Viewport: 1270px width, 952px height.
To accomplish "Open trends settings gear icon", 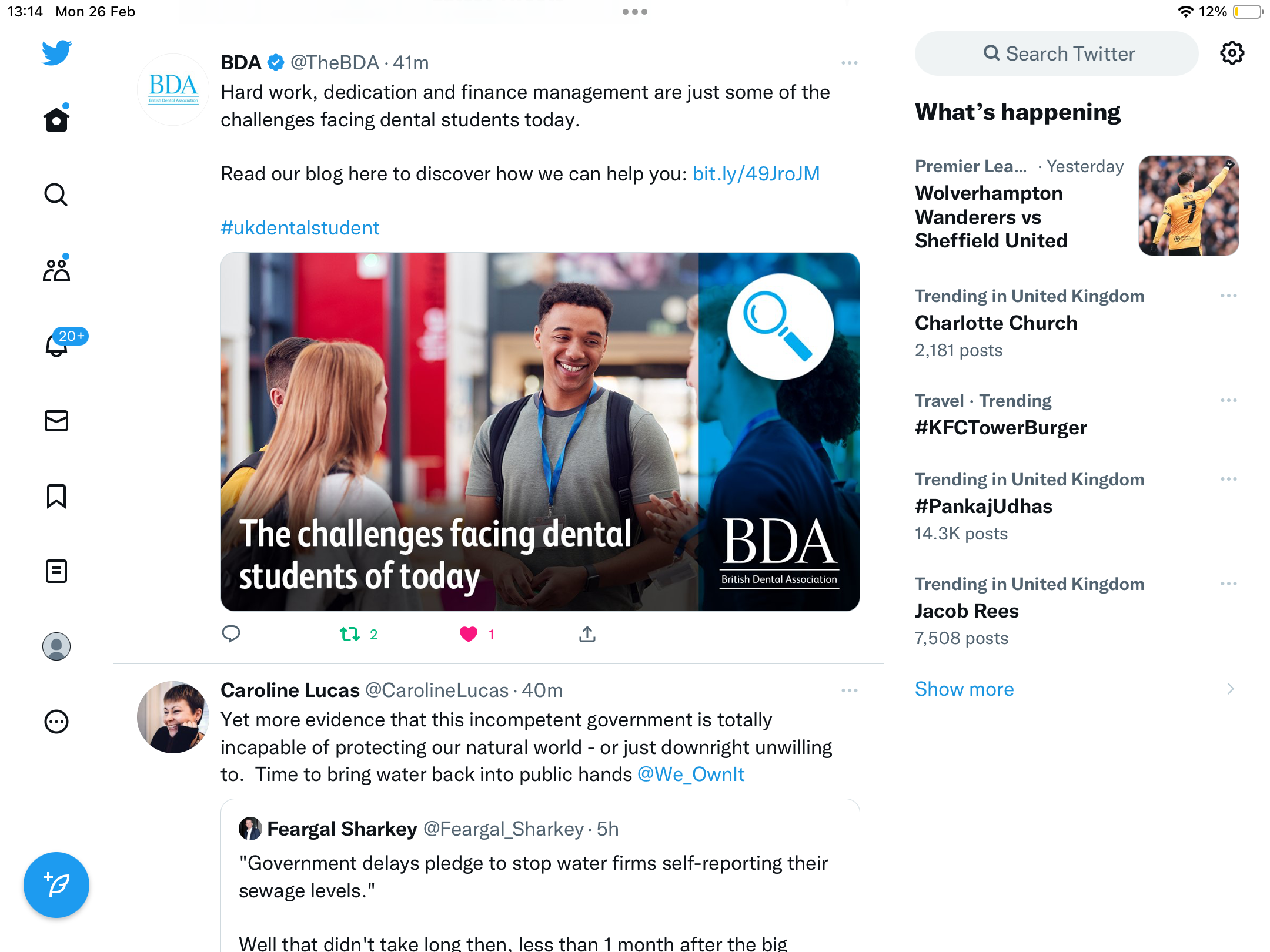I will coord(1232,53).
